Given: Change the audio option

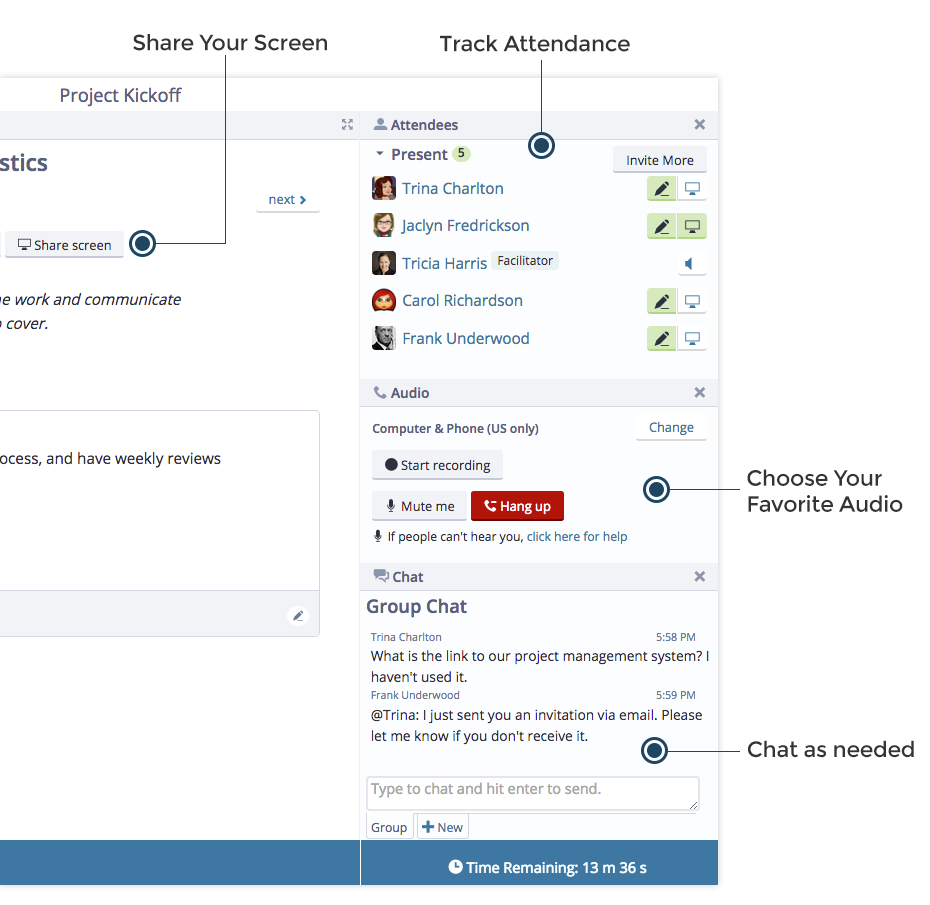Looking at the screenshot, I should (x=671, y=427).
